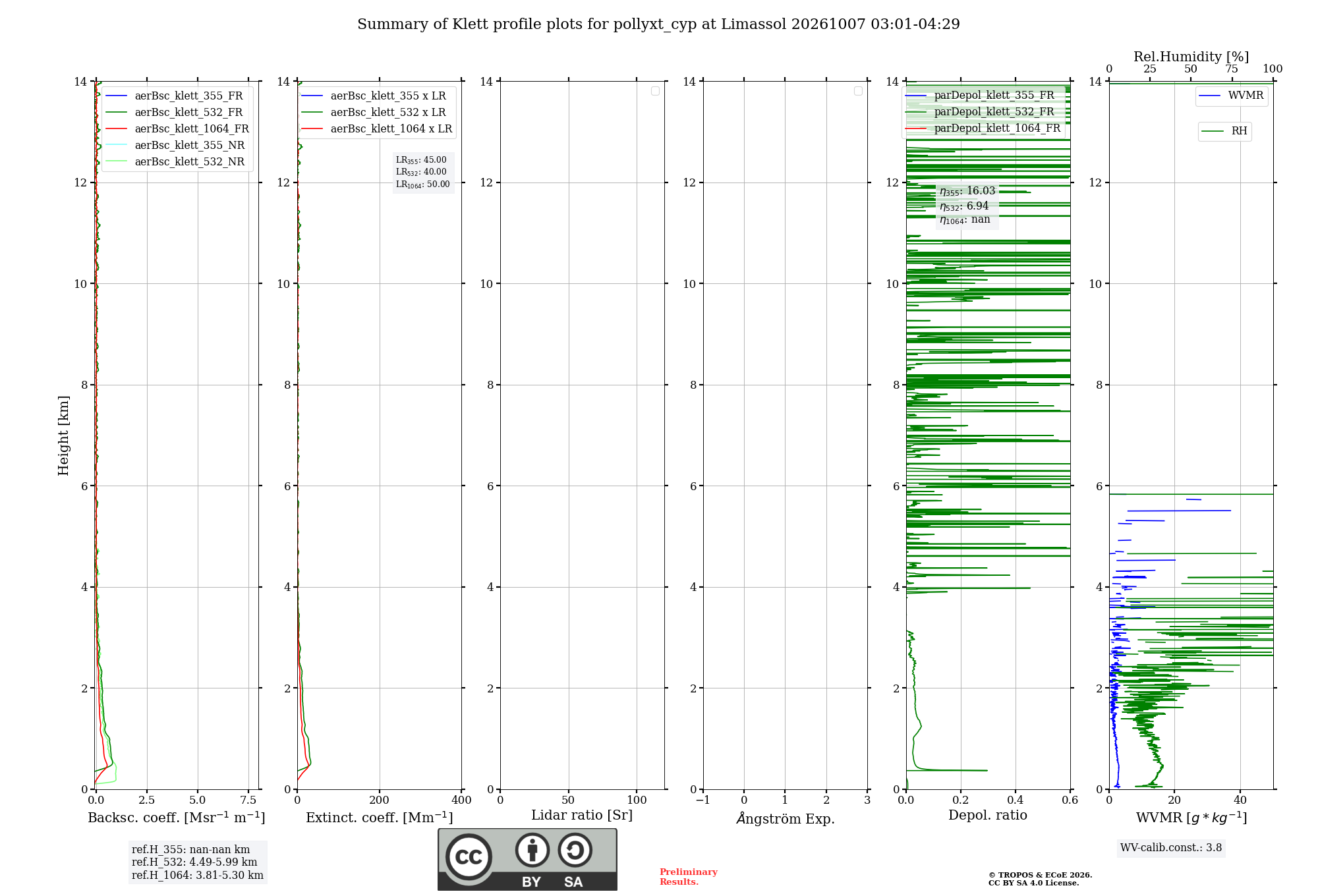
Task: Click the parDepol_klett_532_FR legend entry
Action: (x=980, y=112)
